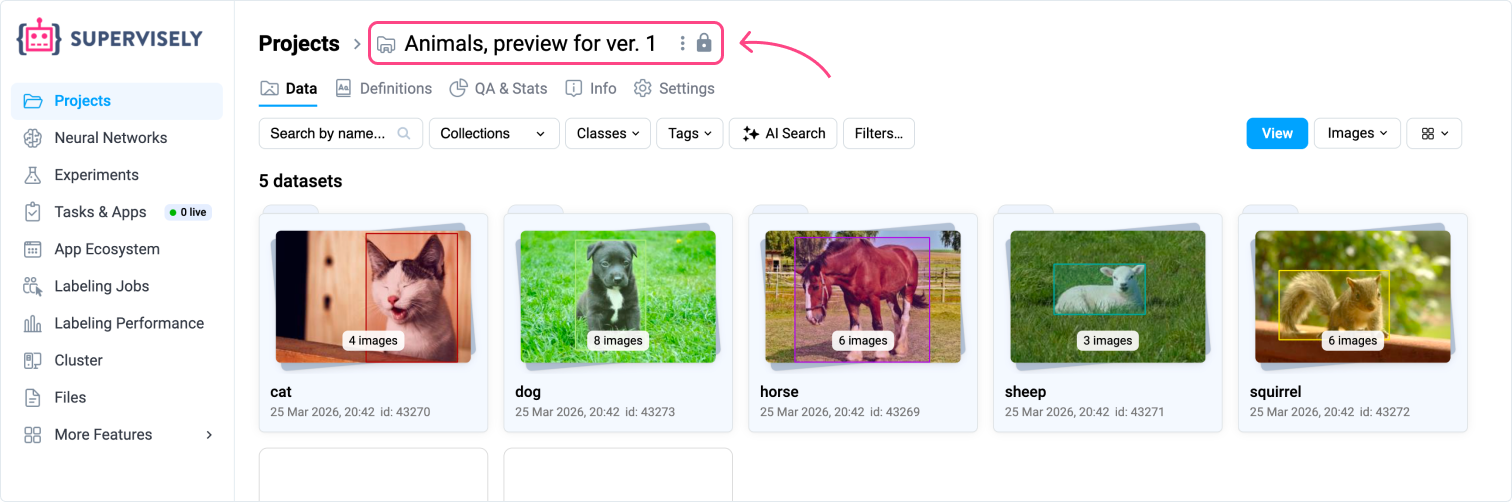Open the Images type dropdown
Viewport: 1512px width, 502px height.
point(1356,133)
